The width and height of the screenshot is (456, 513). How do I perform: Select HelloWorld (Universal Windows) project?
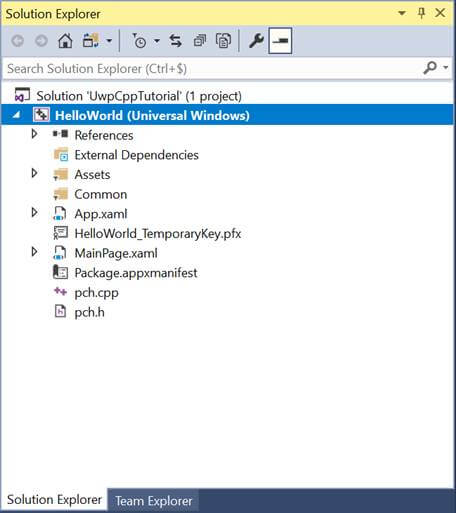point(152,115)
